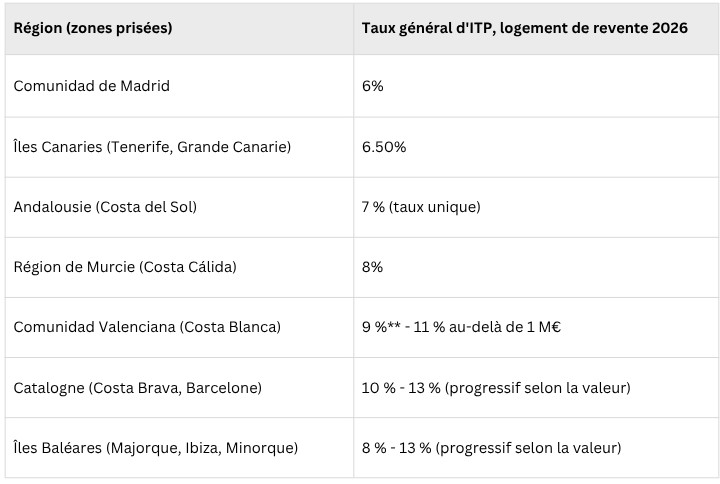Select the '8 % - 13 %' progressive rate cell
The width and height of the screenshot is (720, 484).
click(536, 448)
